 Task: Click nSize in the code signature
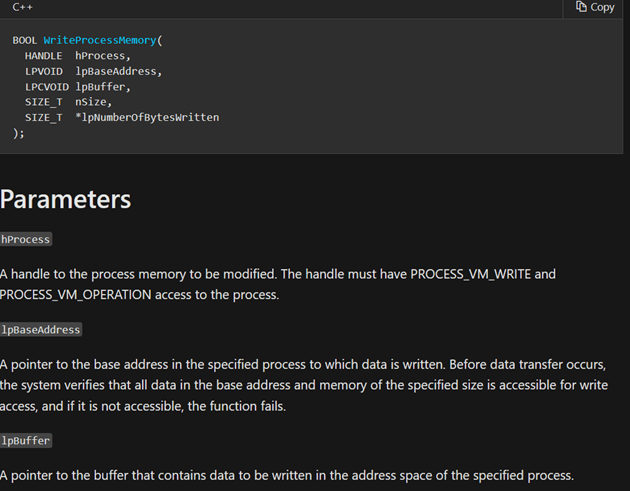click(x=93, y=102)
